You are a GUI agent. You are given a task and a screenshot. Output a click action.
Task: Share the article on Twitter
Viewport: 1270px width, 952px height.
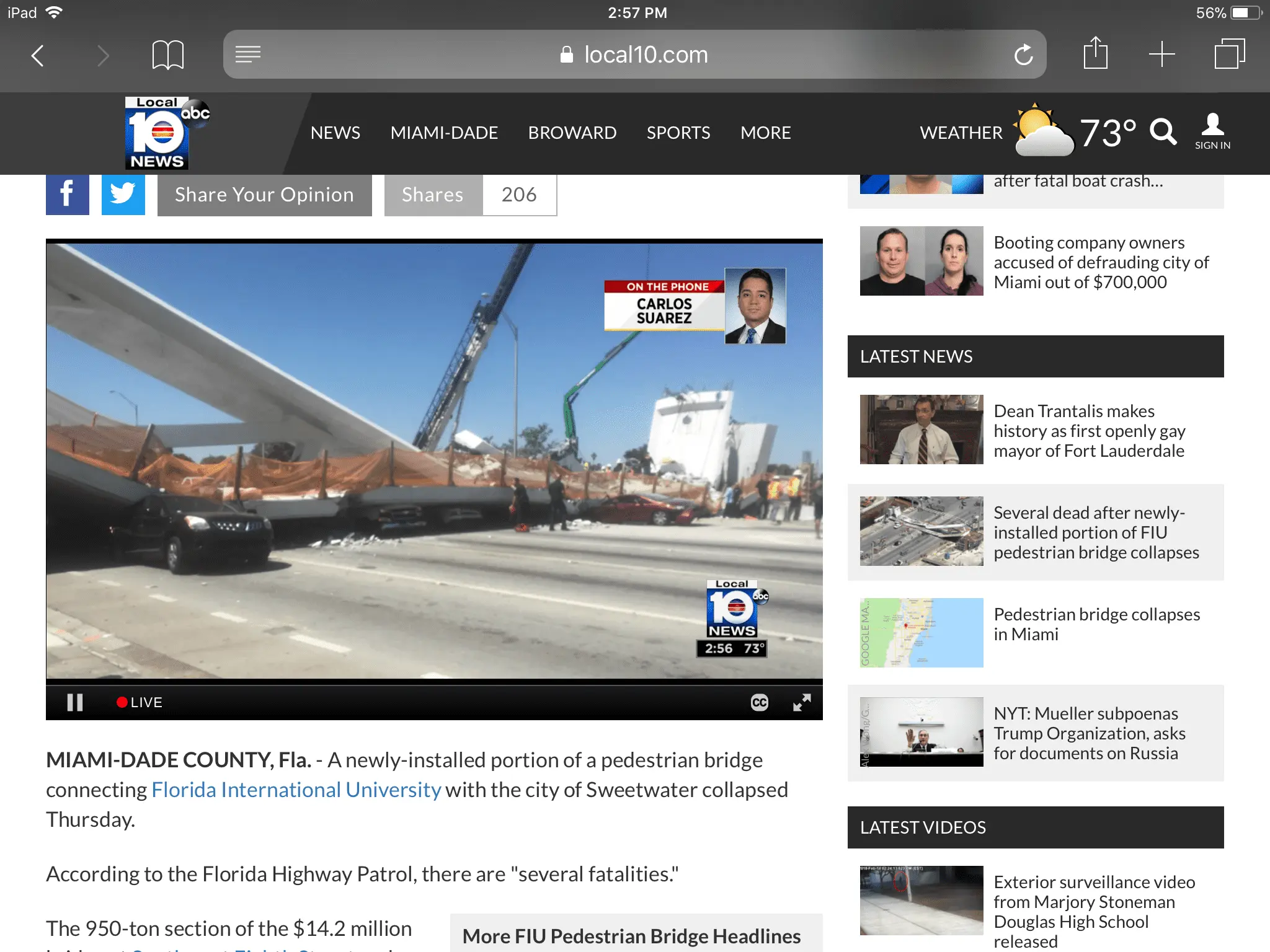123,194
